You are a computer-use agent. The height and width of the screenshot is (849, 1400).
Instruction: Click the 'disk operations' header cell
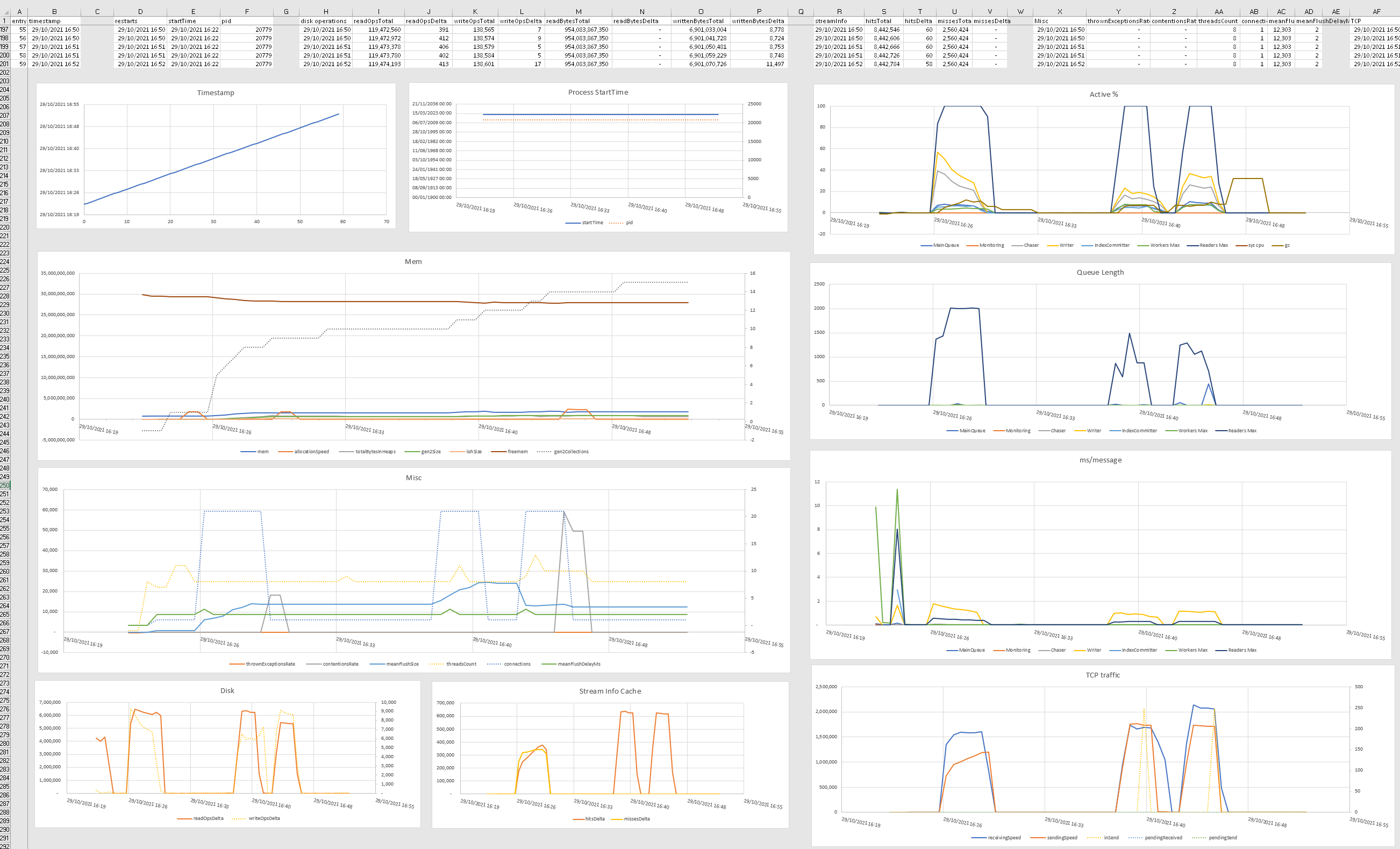326,21
